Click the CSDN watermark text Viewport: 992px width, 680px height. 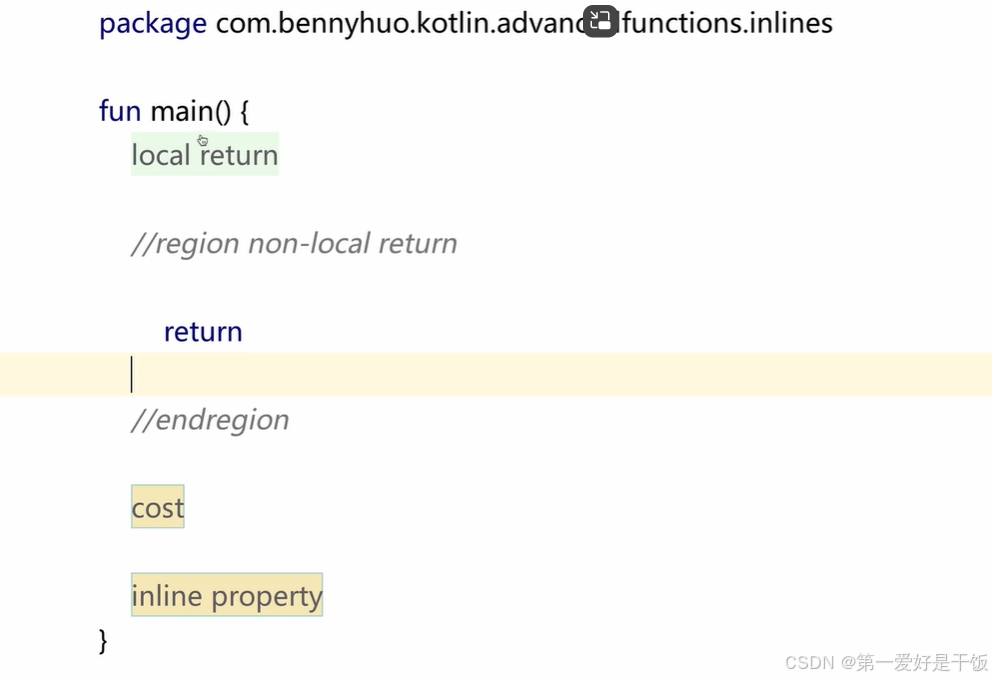(x=886, y=662)
